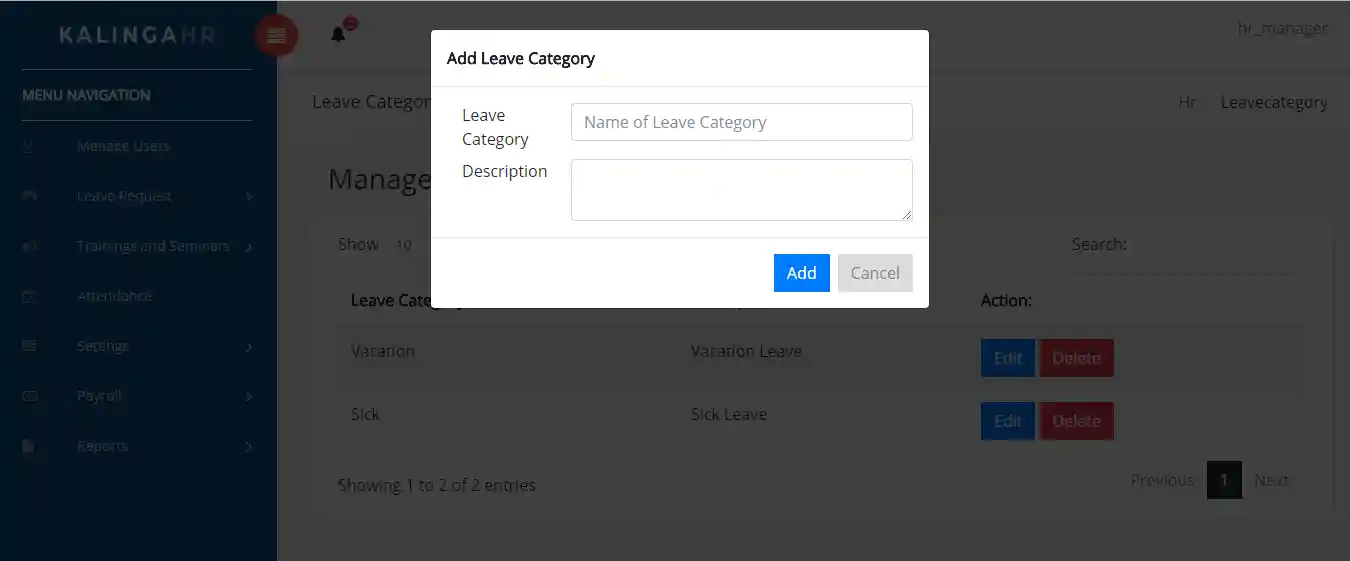Expand the Settings submenu chevron
The height and width of the screenshot is (561, 1350).
coord(248,347)
